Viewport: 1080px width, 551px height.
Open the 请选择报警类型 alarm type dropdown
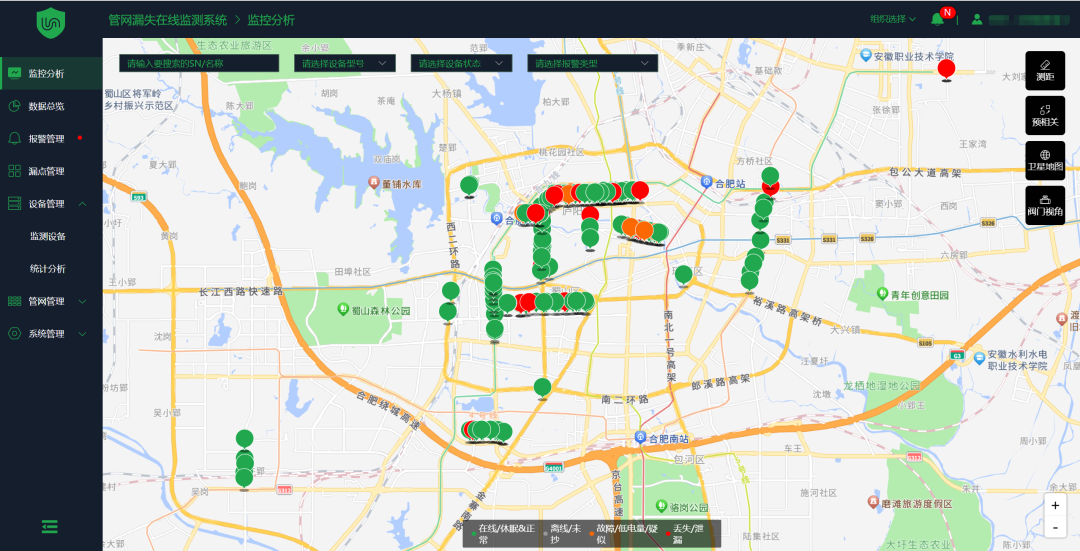click(x=592, y=63)
